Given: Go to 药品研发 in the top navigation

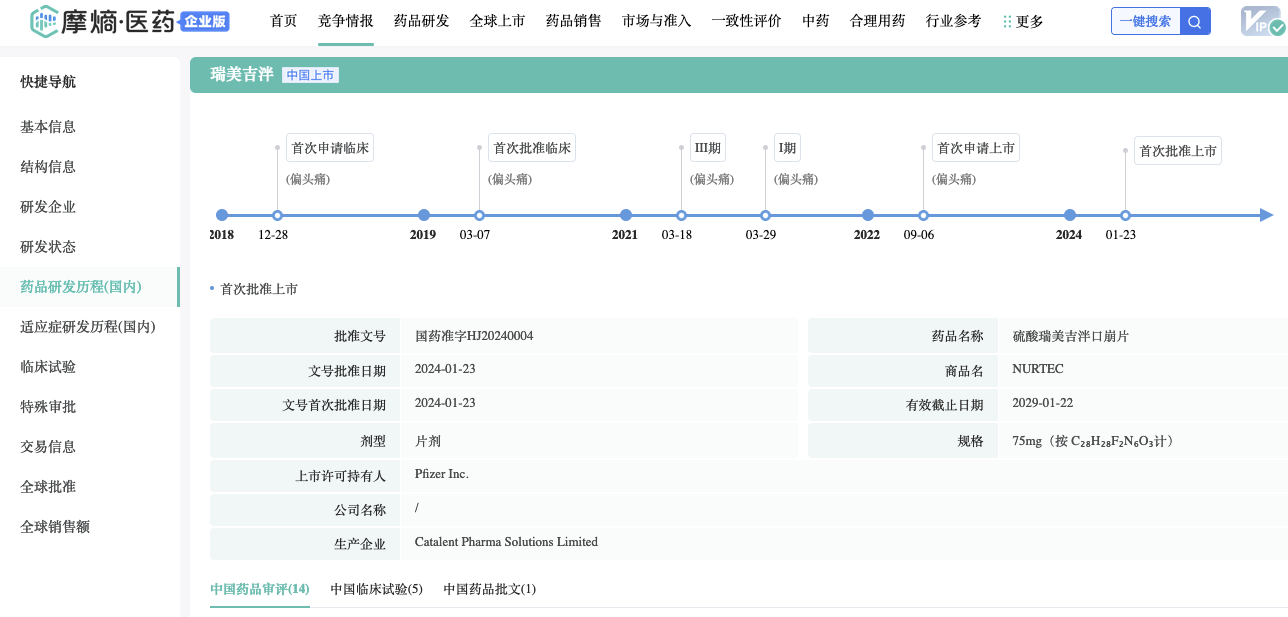Looking at the screenshot, I should (x=422, y=21).
